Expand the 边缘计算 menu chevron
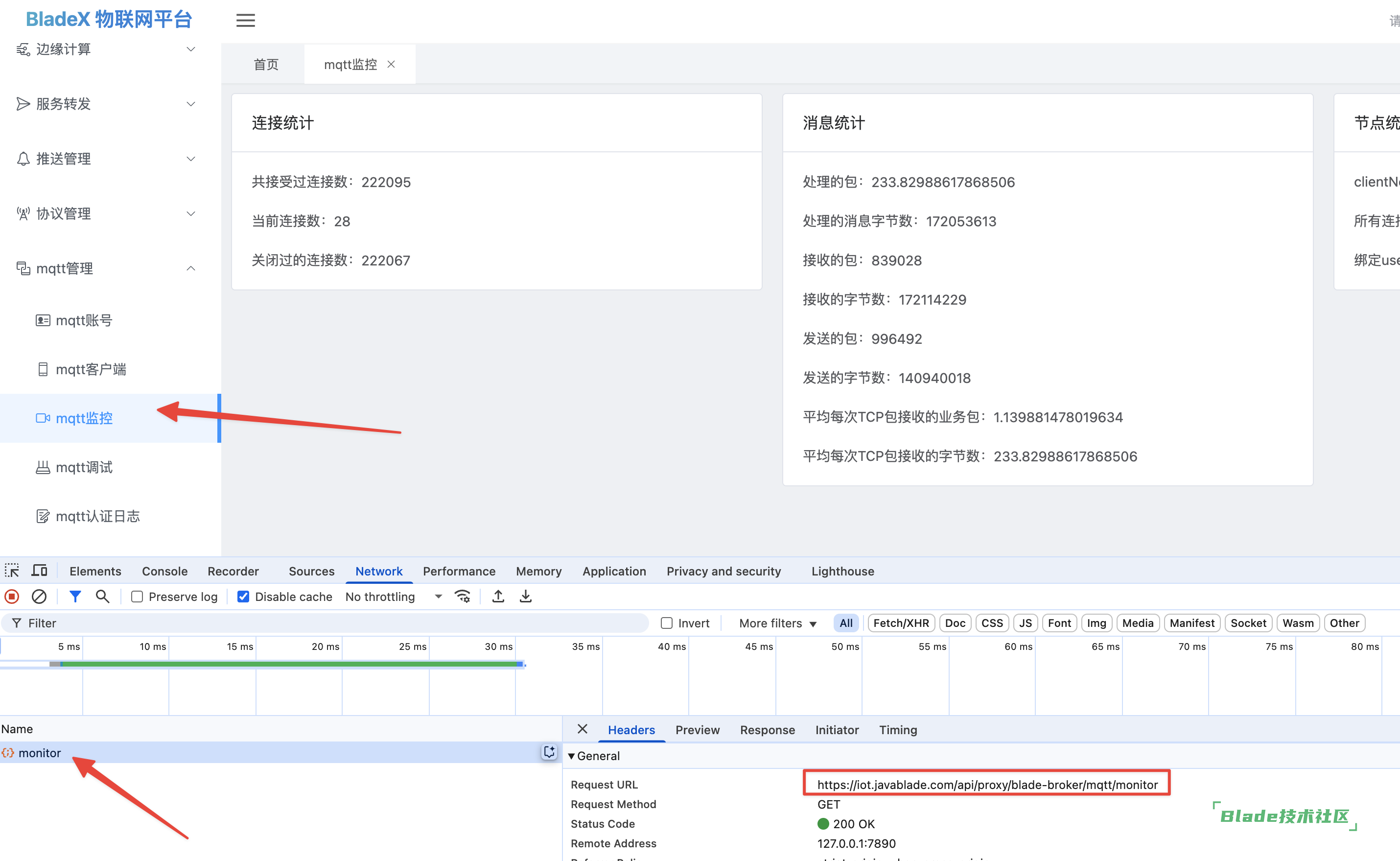 [191, 49]
